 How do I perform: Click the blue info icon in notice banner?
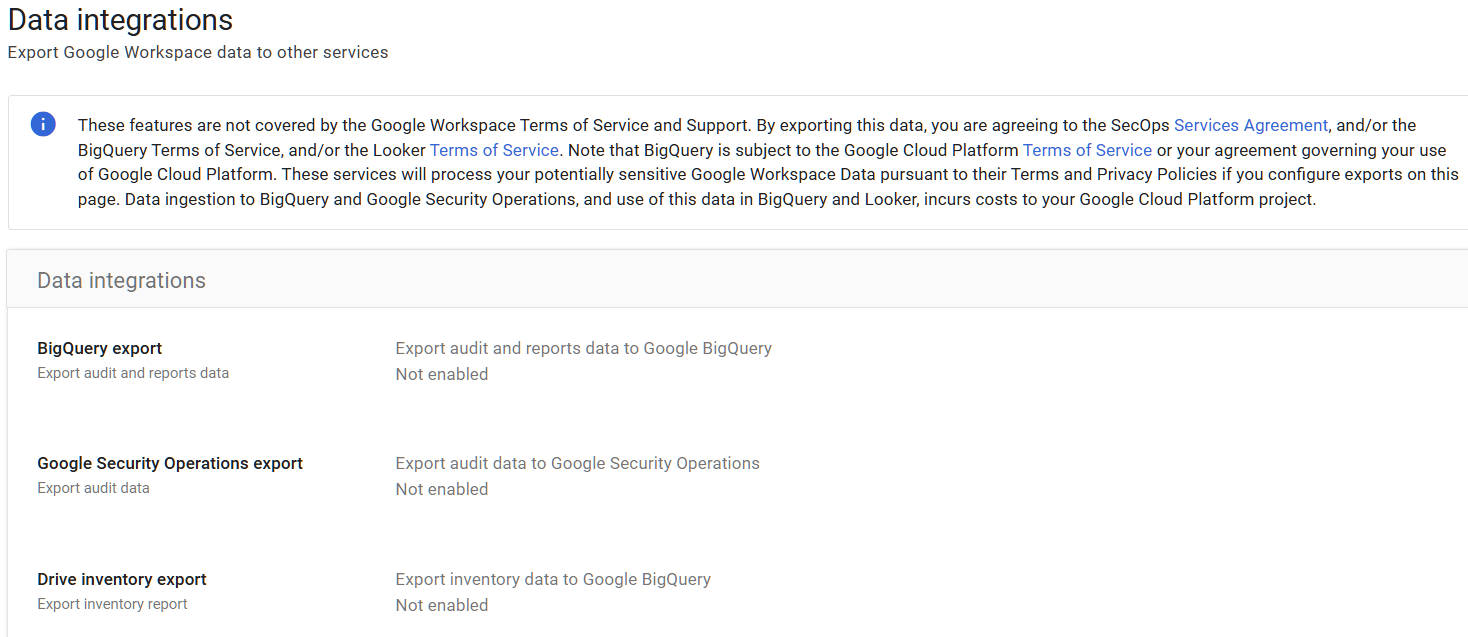pyautogui.click(x=42, y=124)
